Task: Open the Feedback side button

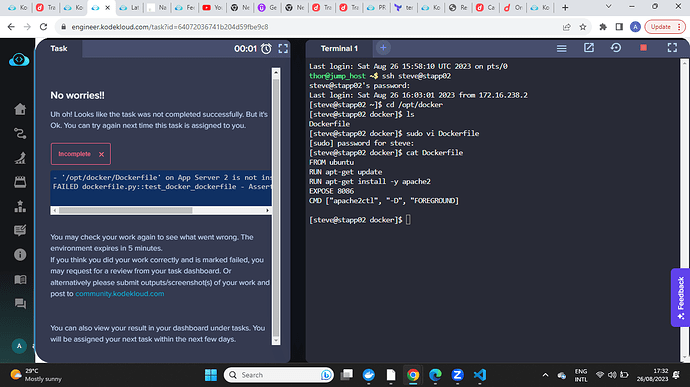Action: point(680,298)
